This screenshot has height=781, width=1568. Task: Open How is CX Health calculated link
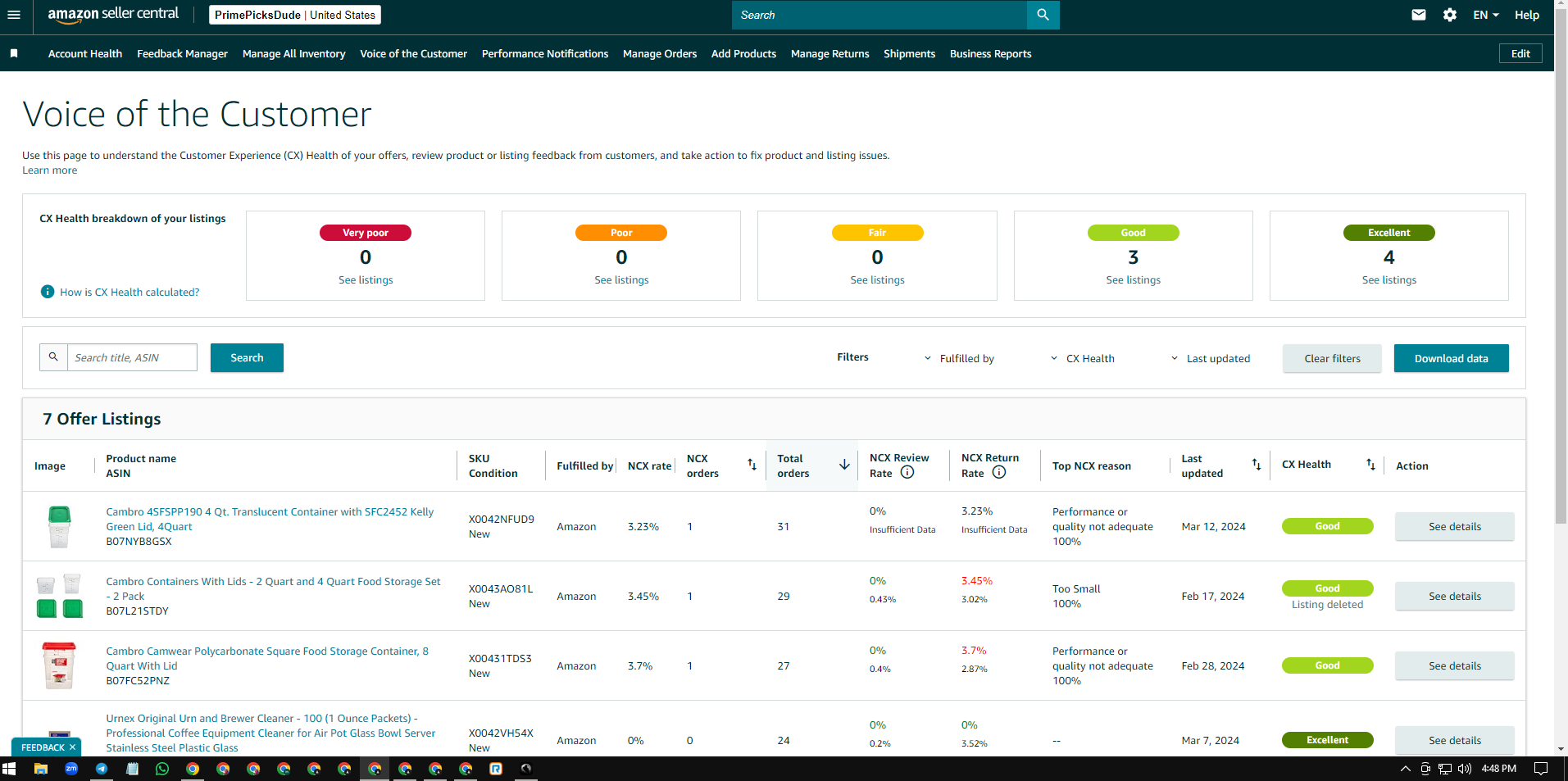(130, 292)
